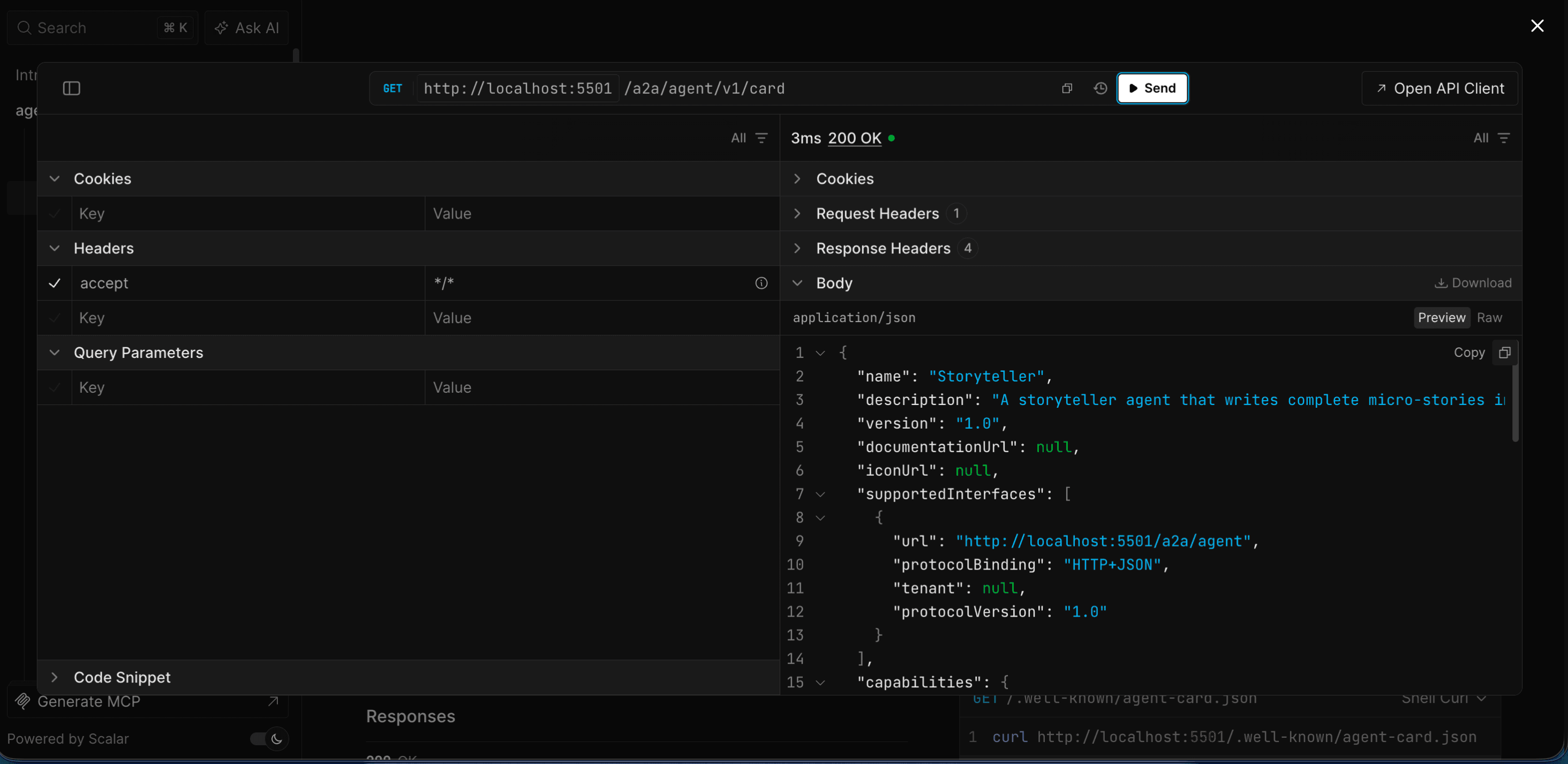
Task: Select the GET method badge
Action: click(x=393, y=89)
